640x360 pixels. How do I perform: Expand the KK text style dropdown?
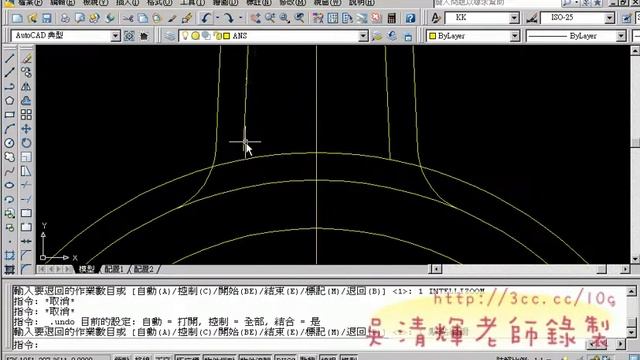click(x=514, y=18)
